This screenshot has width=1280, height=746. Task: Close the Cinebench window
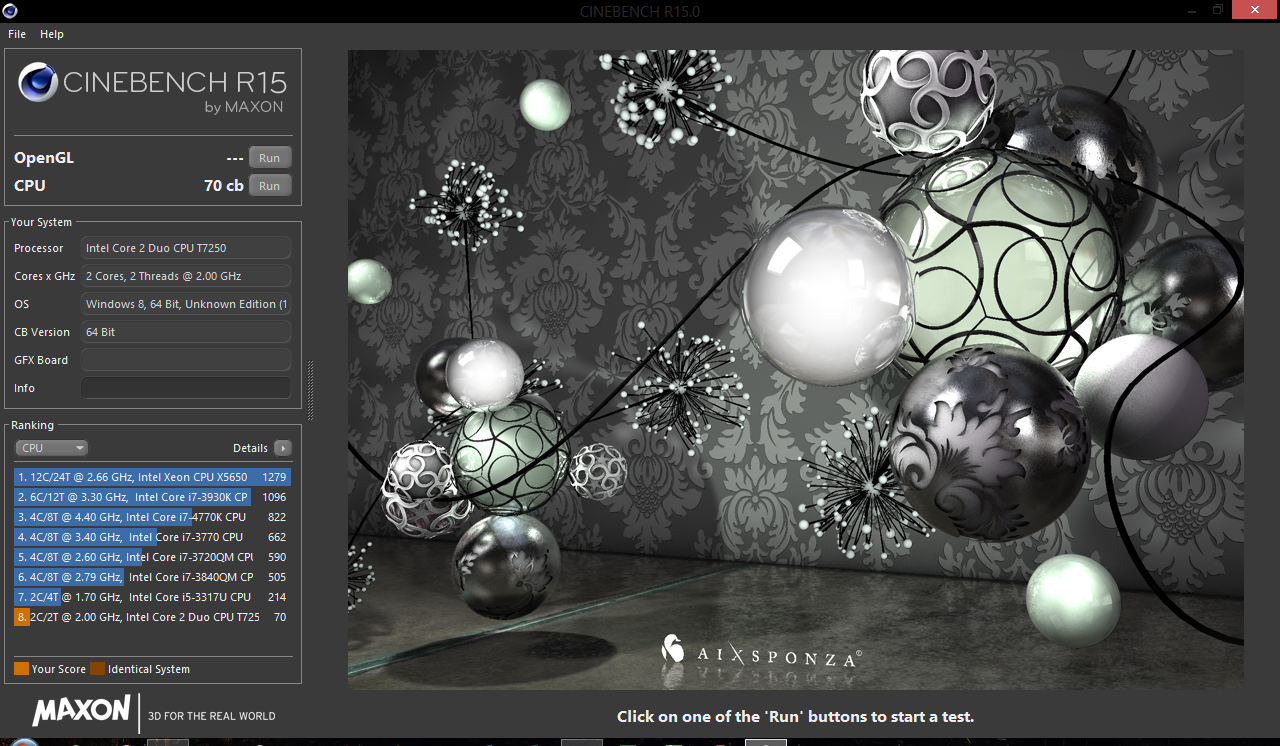(x=1256, y=10)
